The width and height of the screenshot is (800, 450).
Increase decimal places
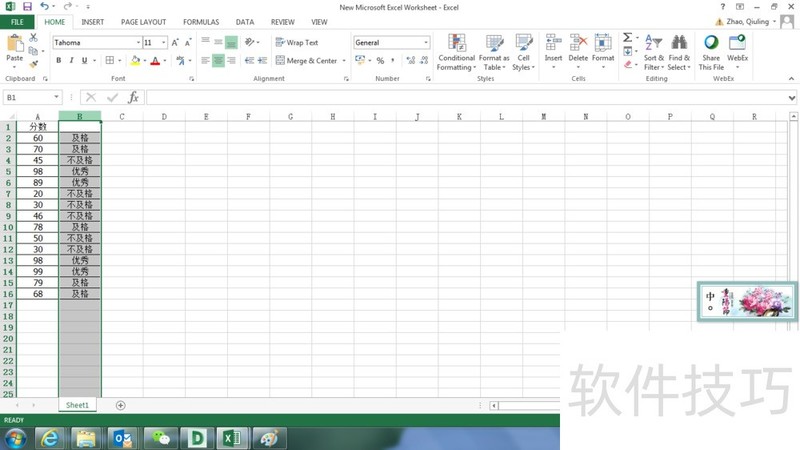click(411, 60)
